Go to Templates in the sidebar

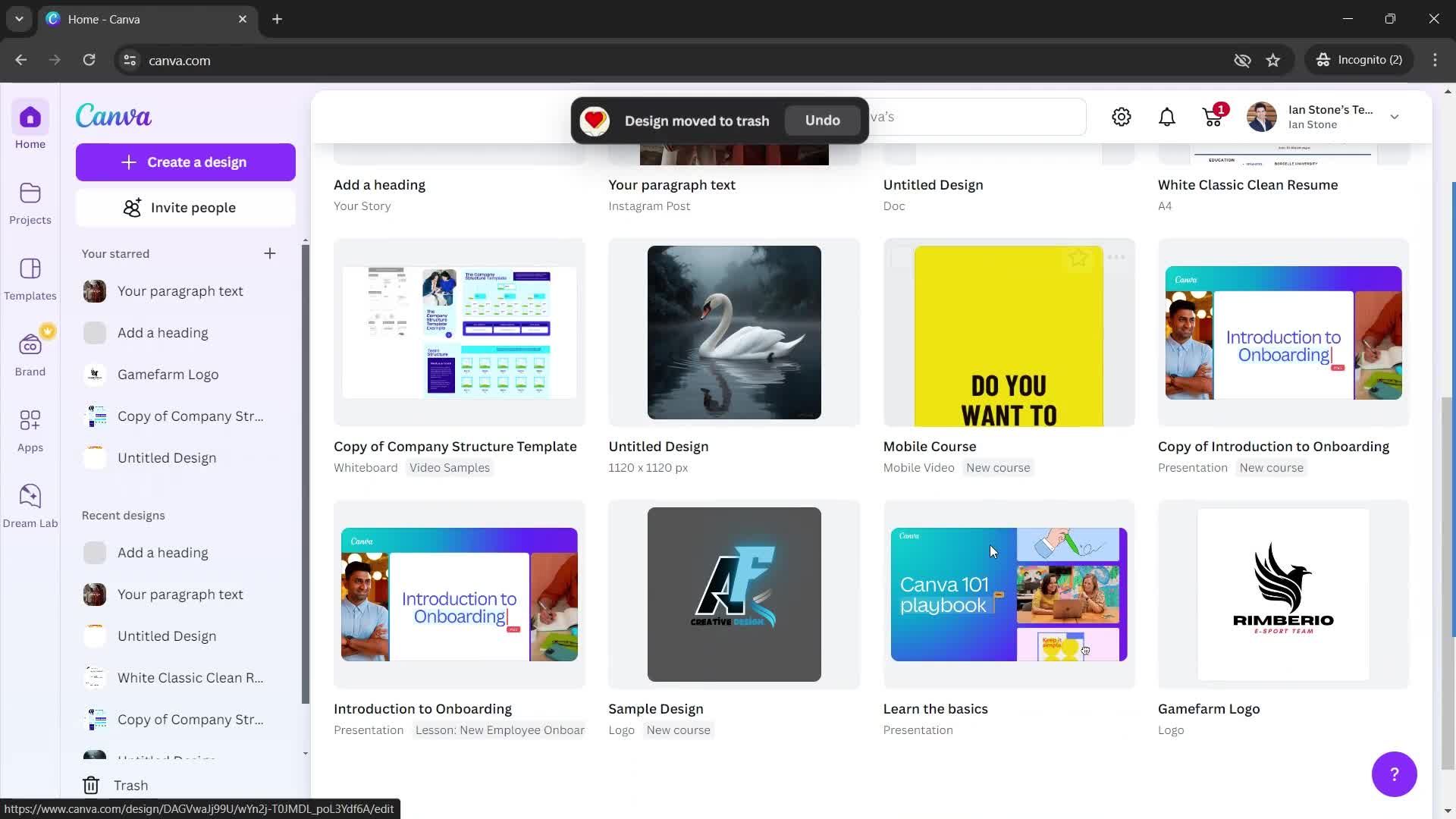[30, 279]
